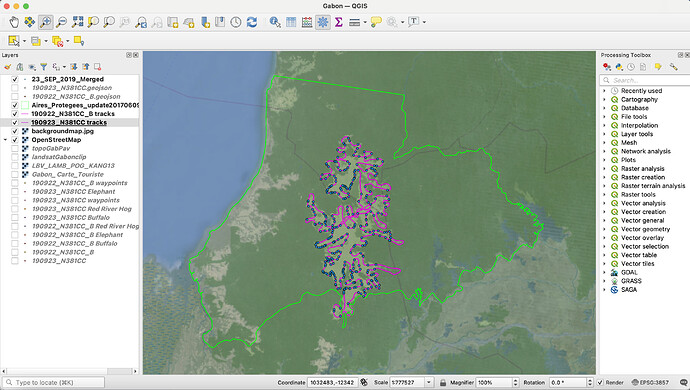
Task: Enable the topoGabPav layer checkbox
Action: pos(15,148)
